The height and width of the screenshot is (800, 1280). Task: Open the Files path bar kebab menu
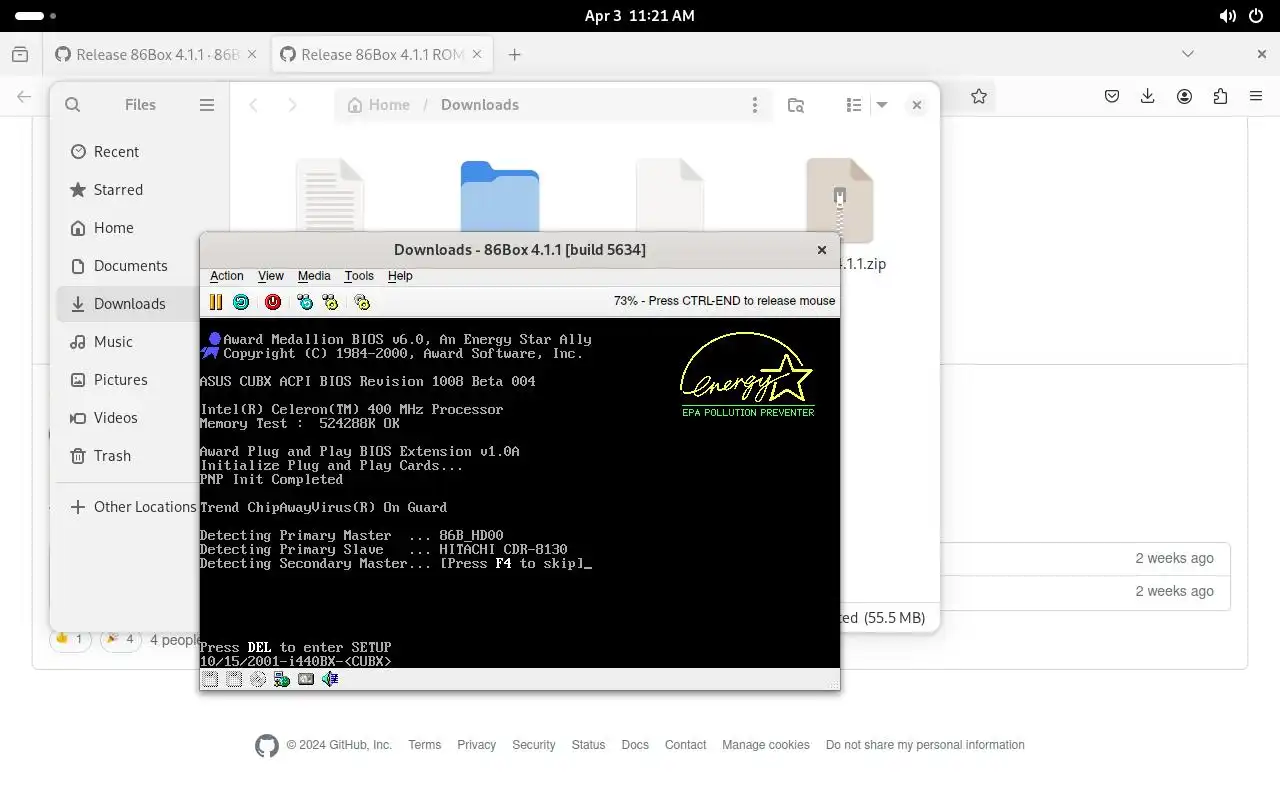pyautogui.click(x=754, y=105)
